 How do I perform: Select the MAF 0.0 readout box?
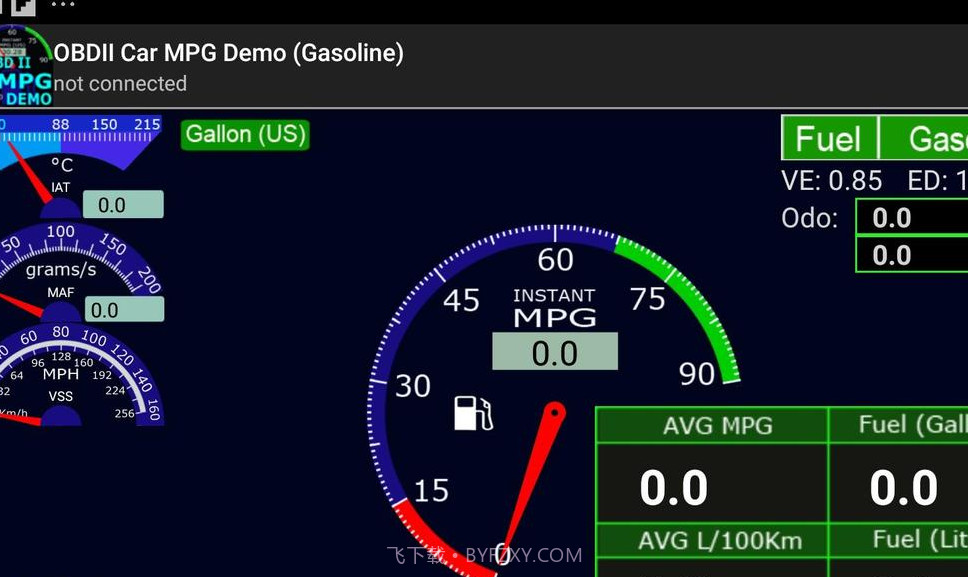[x=124, y=310]
